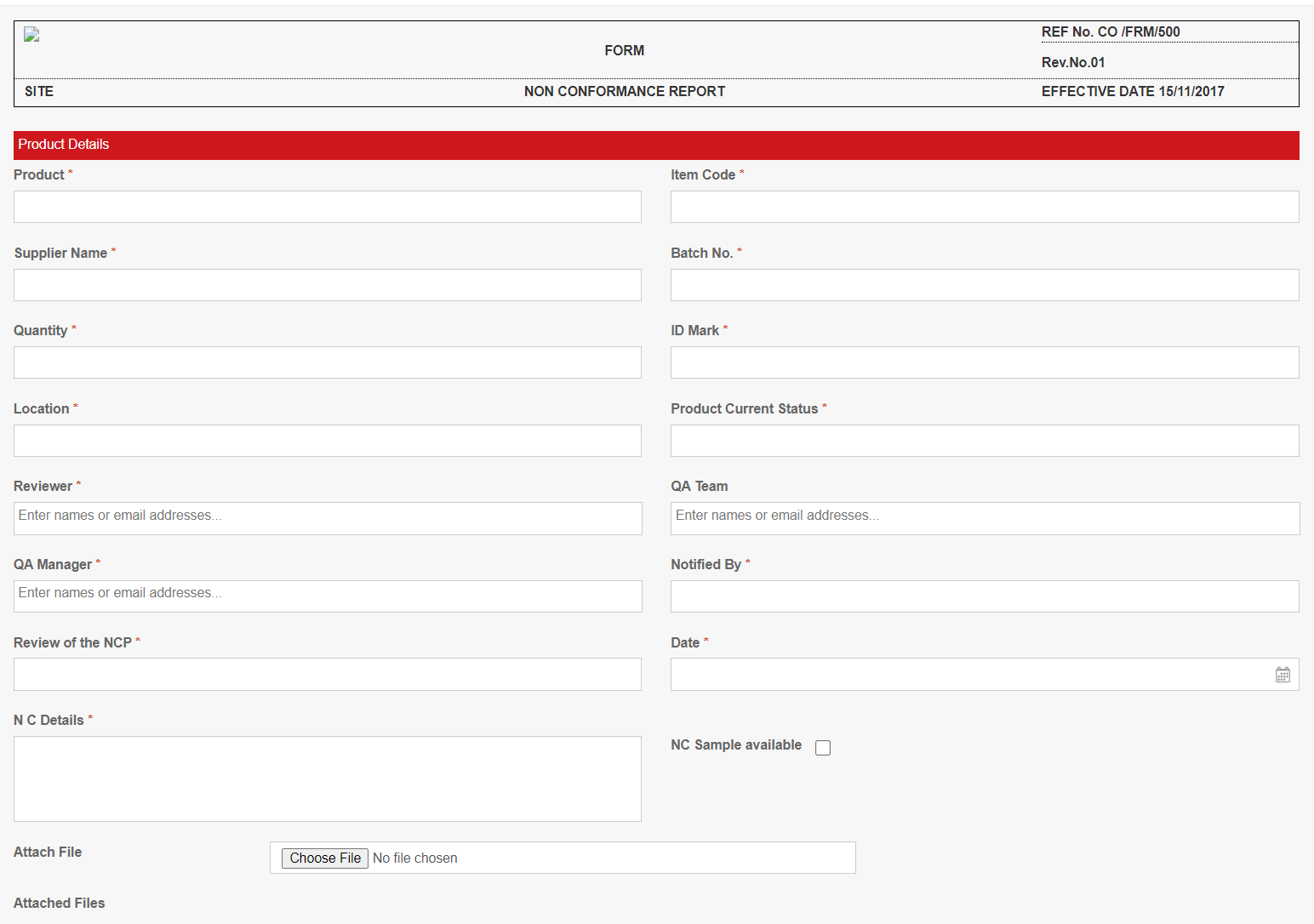Image resolution: width=1314 pixels, height=924 pixels.
Task: Select the Item Code text box
Action: (x=984, y=207)
